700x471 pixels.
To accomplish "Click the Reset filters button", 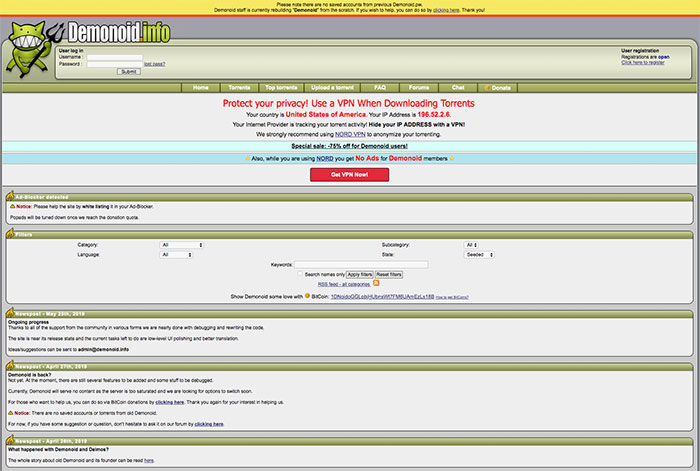I will coord(389,275).
